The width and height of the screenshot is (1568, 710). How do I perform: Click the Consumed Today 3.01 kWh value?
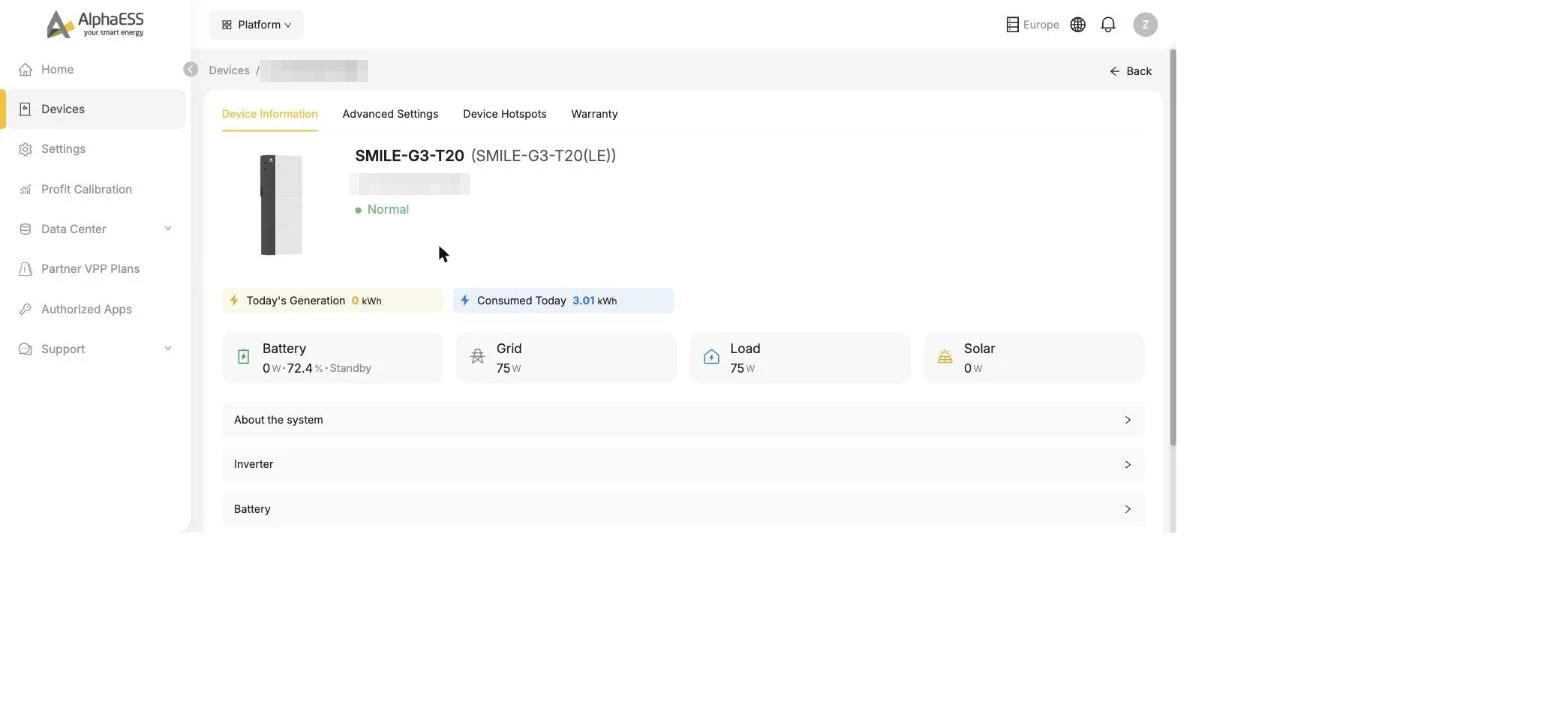coord(594,301)
